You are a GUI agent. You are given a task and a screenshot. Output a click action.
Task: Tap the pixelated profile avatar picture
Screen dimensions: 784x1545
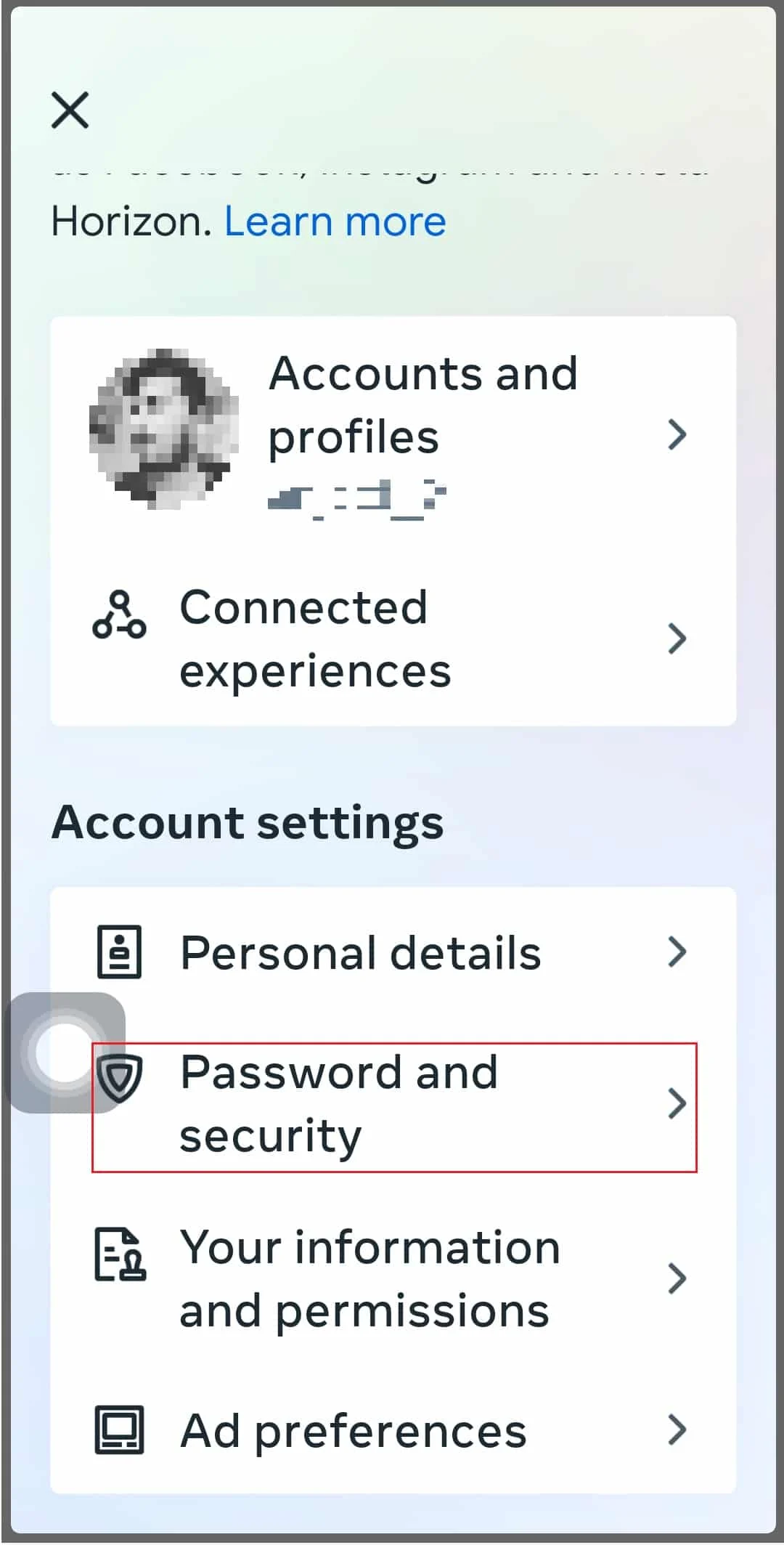pyautogui.click(x=164, y=429)
